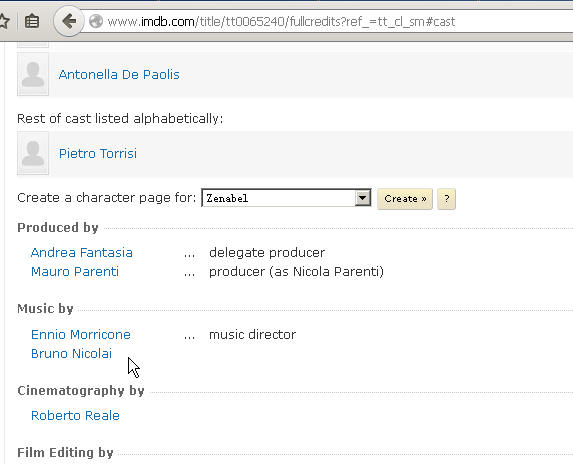Image resolution: width=573 pixels, height=464 pixels.
Task: Click 'Produced by' heading
Action: [x=58, y=228]
